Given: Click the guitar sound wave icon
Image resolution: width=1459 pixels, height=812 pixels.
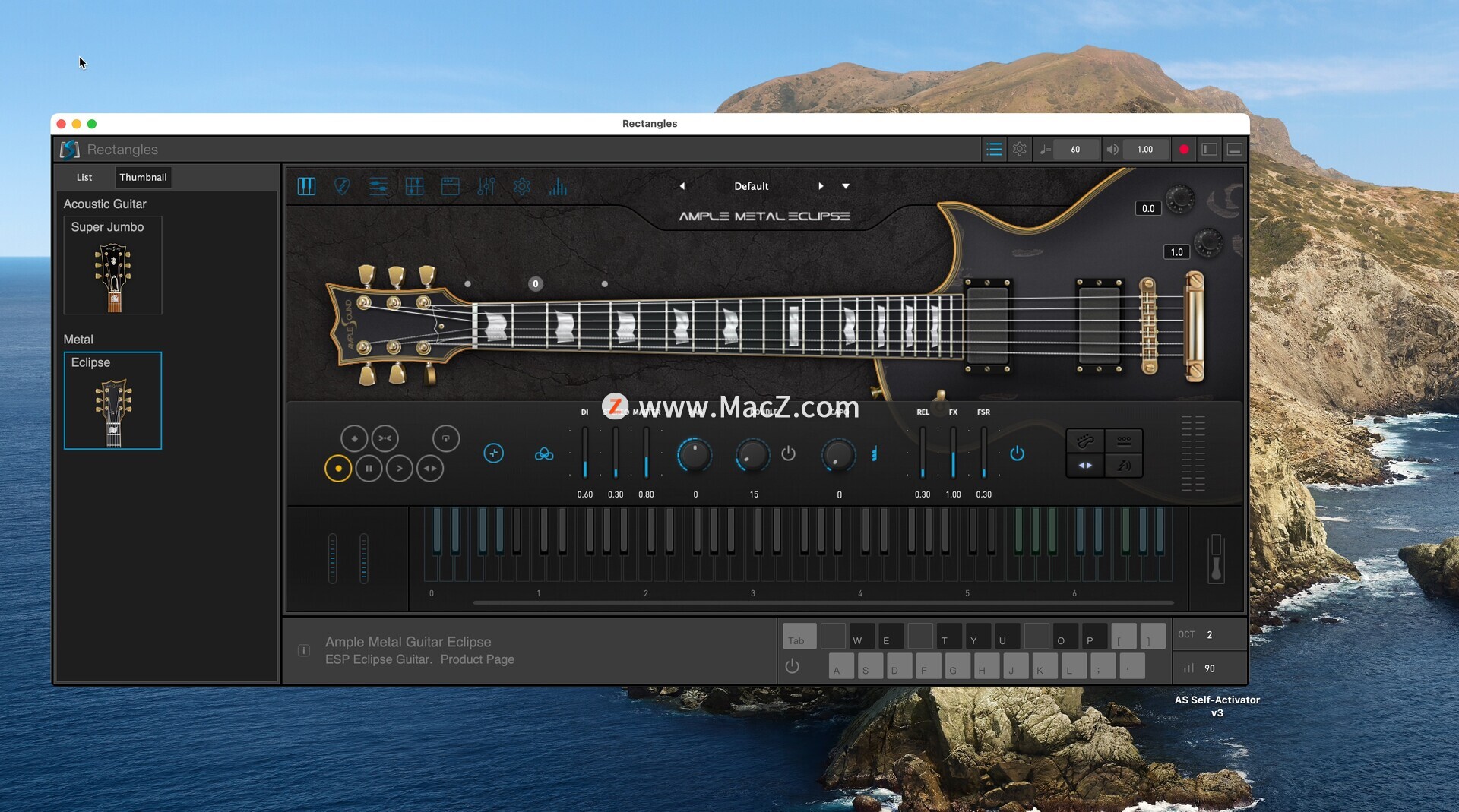Looking at the screenshot, I should (1124, 465).
